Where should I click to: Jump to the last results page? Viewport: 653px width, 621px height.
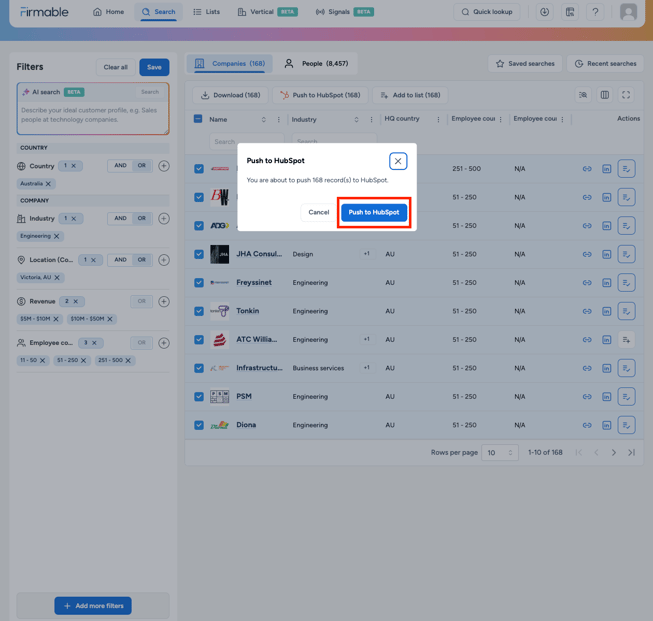click(631, 452)
